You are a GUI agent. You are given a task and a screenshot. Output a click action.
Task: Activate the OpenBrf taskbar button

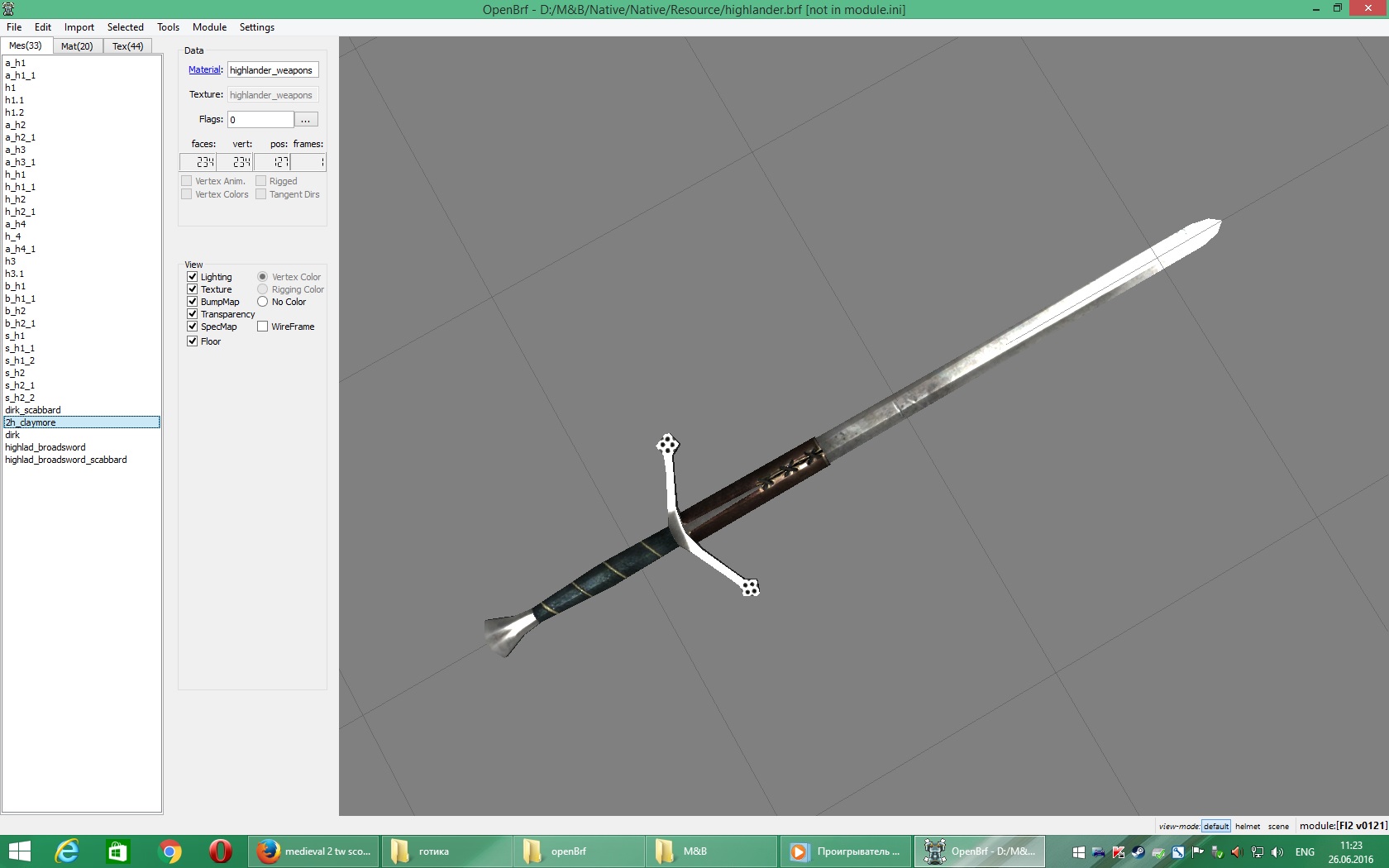[979, 851]
